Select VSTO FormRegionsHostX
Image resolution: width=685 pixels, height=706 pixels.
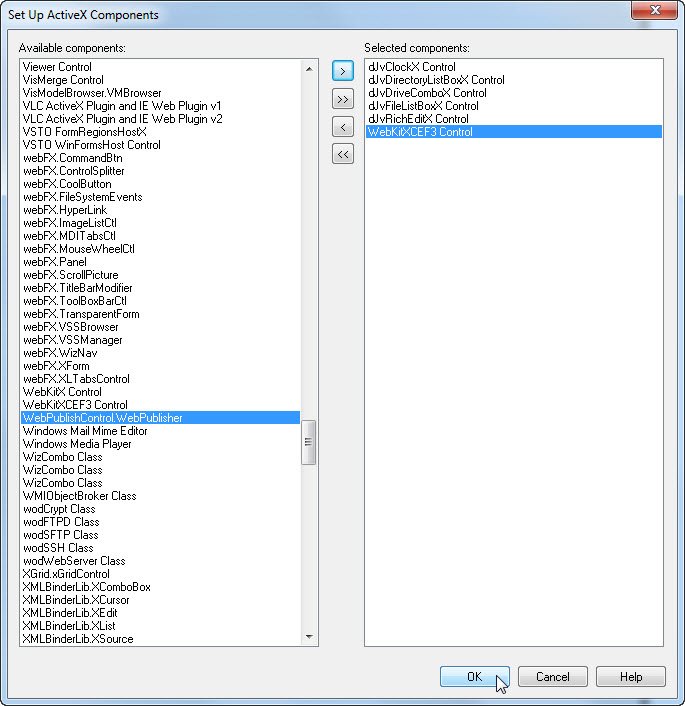[160, 132]
